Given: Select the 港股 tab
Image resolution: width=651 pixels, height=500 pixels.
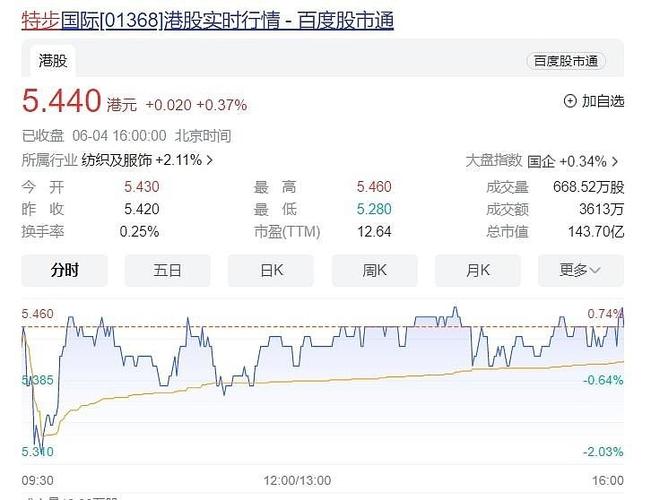Looking at the screenshot, I should (x=53, y=61).
